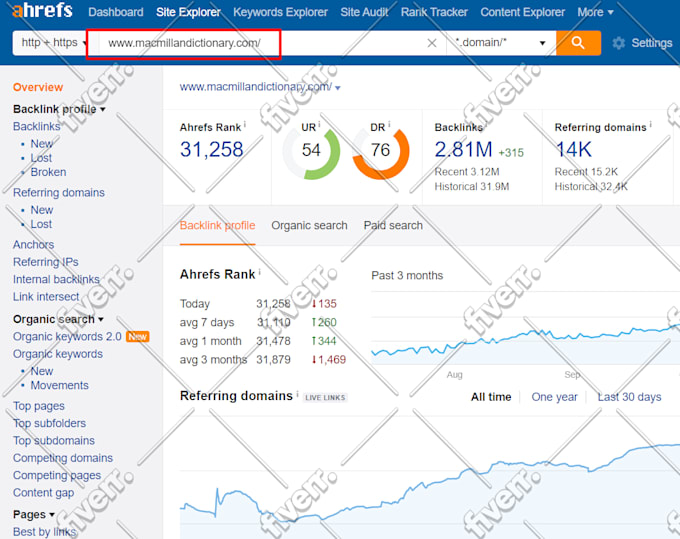The height and width of the screenshot is (539, 680).
Task: Open the Overview sidebar link
Action: pyautogui.click(x=38, y=87)
